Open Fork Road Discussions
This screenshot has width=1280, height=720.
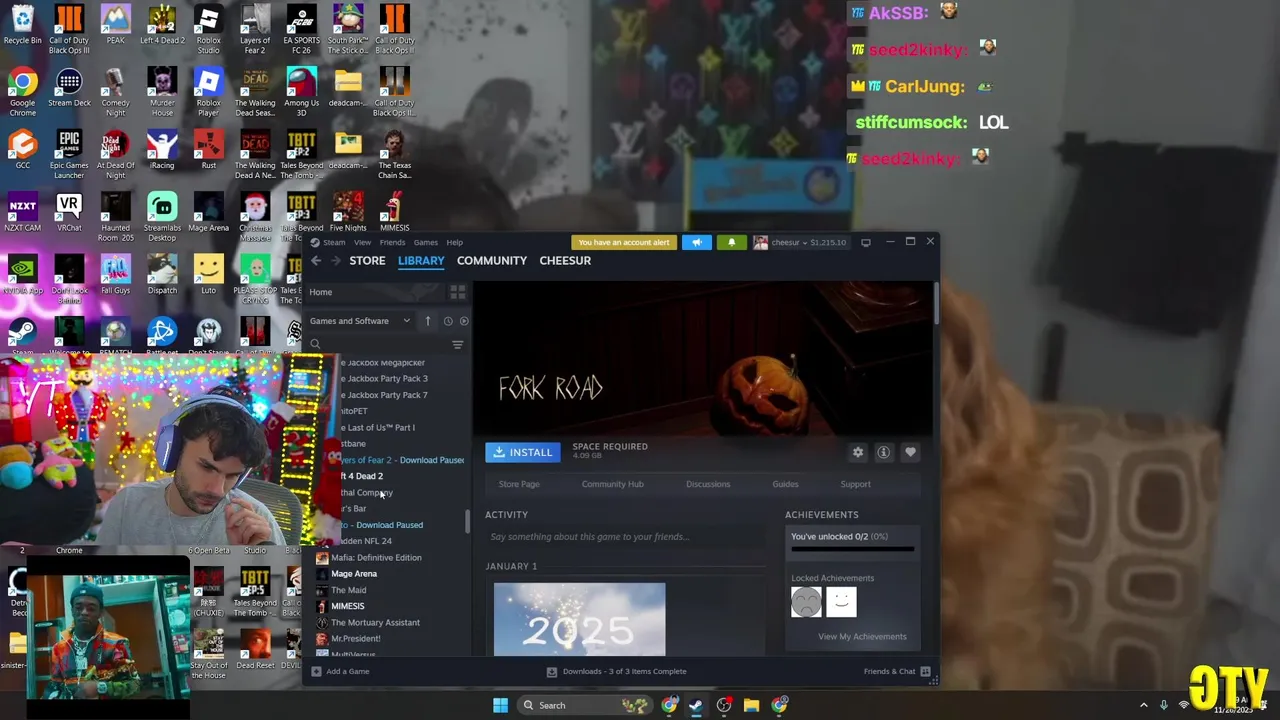pos(708,484)
